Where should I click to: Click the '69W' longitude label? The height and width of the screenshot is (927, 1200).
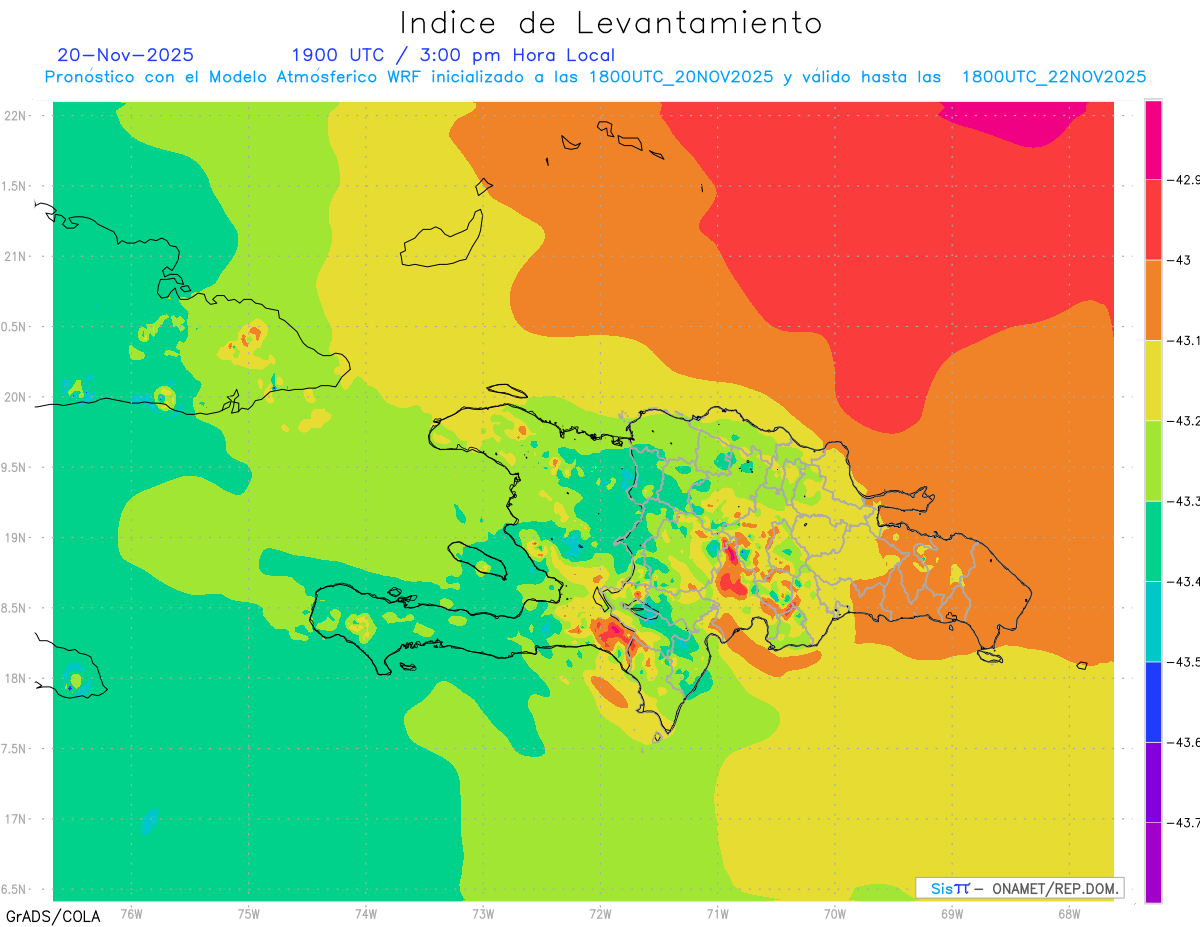click(952, 914)
